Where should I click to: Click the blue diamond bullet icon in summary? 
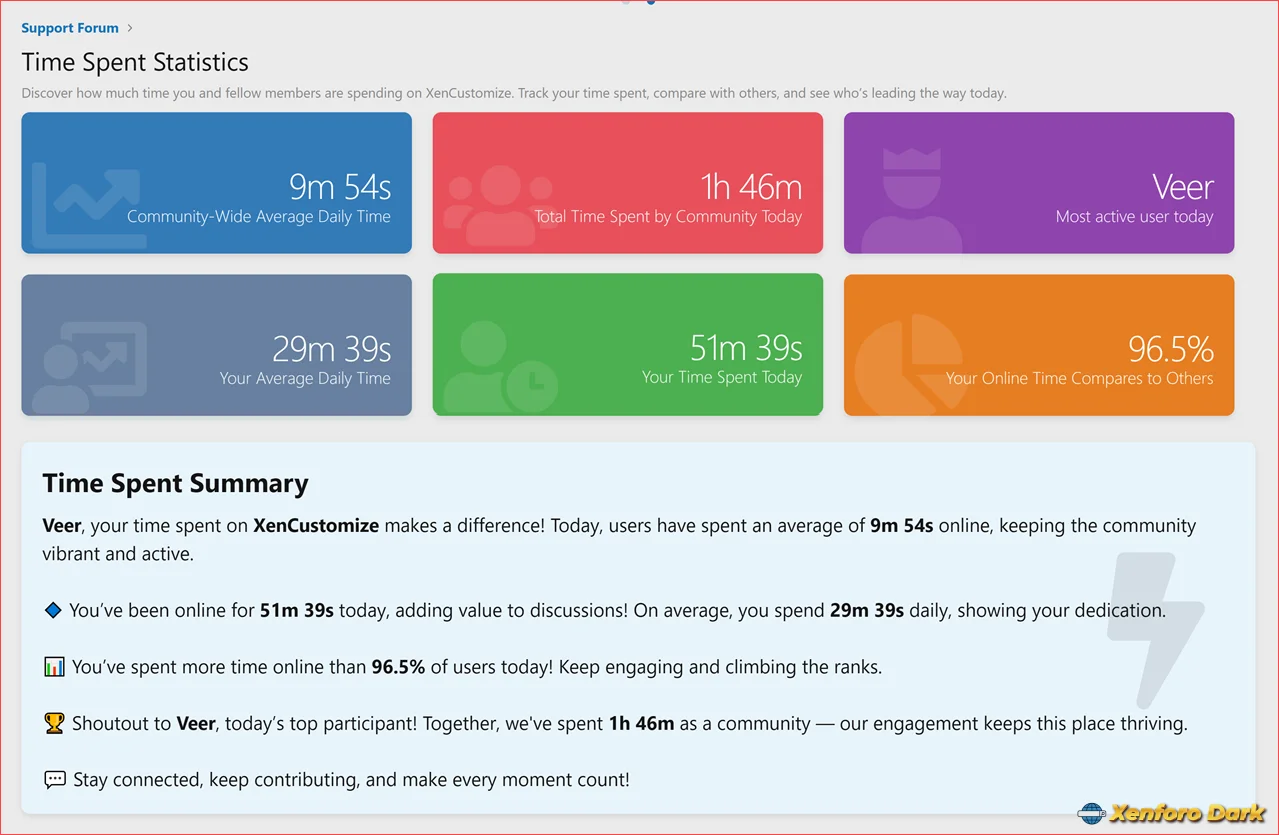pyautogui.click(x=53, y=610)
